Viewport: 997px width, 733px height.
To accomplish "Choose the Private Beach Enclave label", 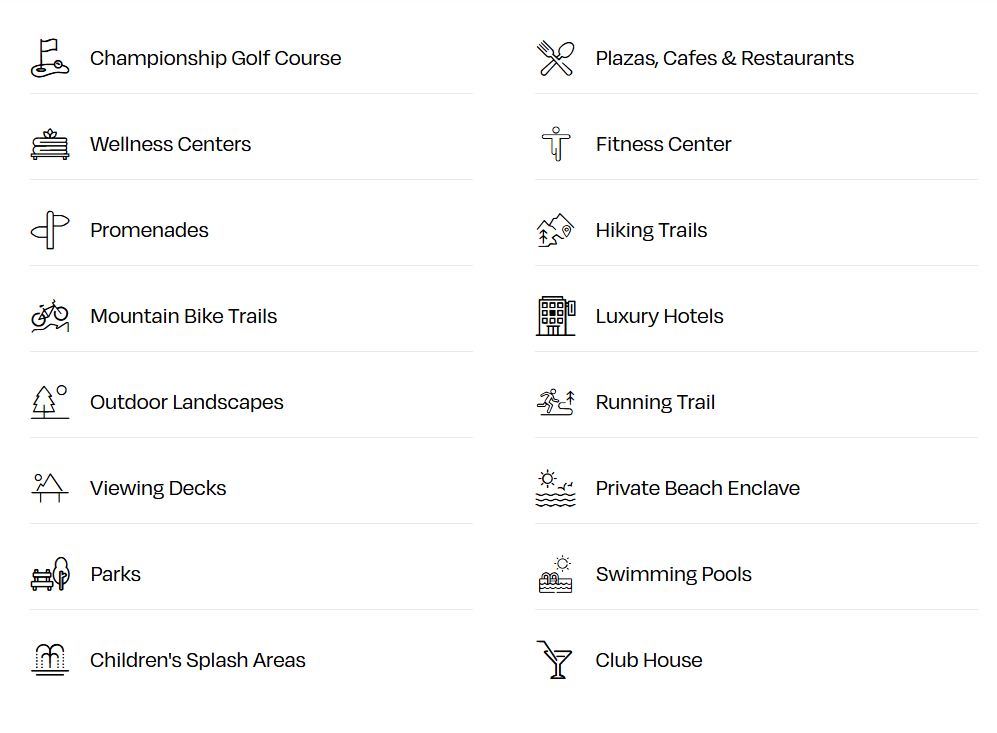I will tap(697, 488).
